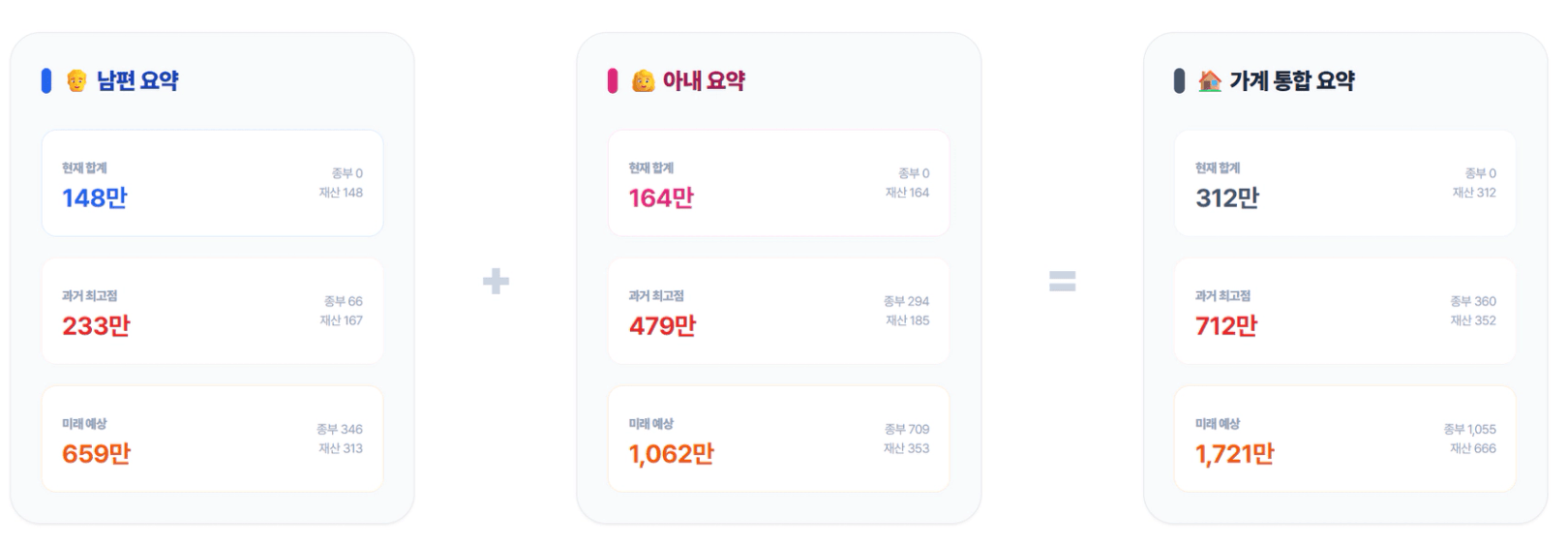The width and height of the screenshot is (1568, 547).
Task: Click the pink bar beside 아내 요약
Action: 612,80
